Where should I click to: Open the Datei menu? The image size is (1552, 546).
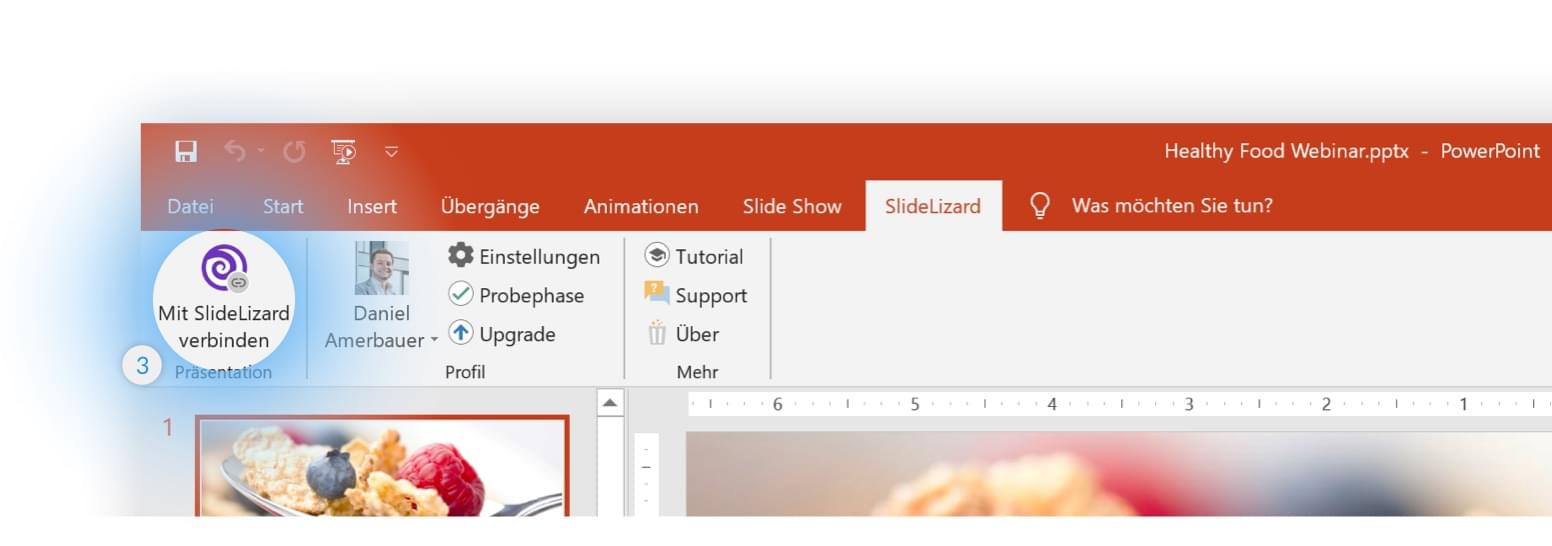(190, 206)
